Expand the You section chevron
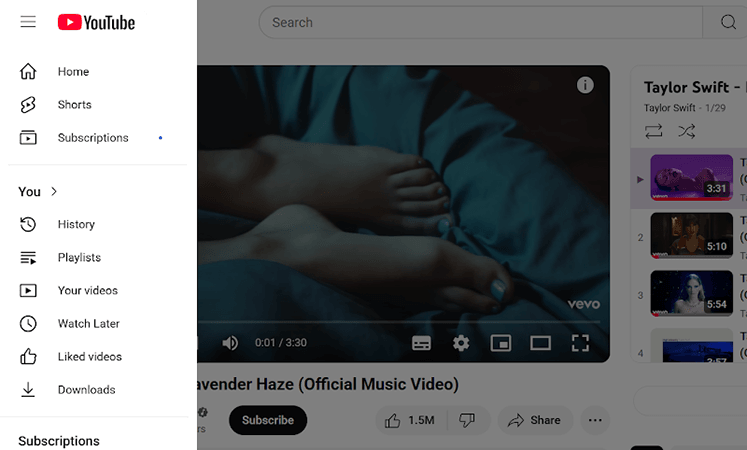The width and height of the screenshot is (747, 450). click(54, 191)
